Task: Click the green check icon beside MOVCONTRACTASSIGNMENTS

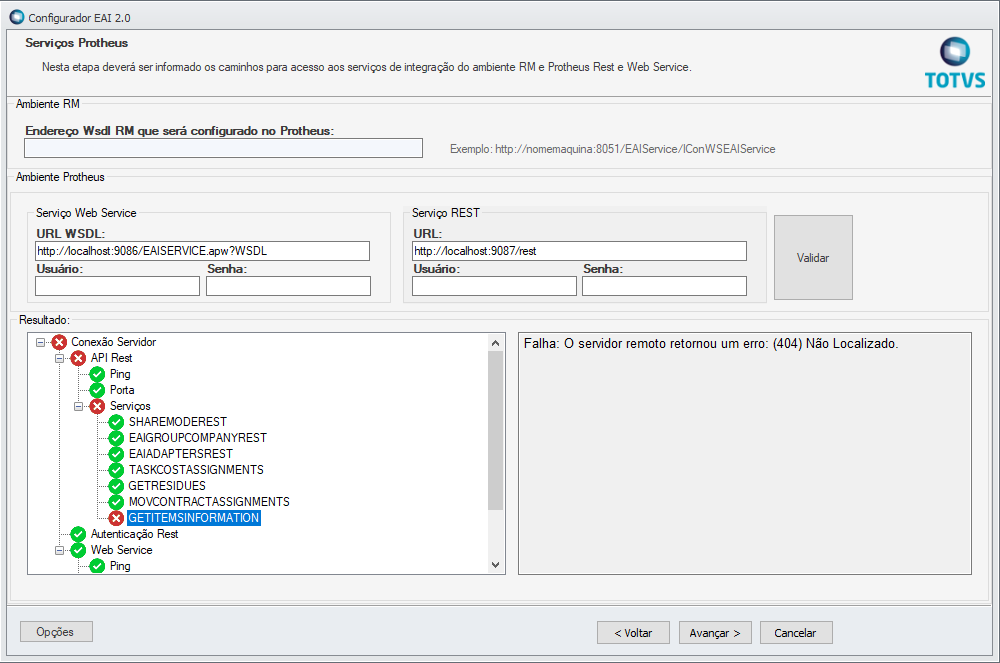Action: point(116,502)
